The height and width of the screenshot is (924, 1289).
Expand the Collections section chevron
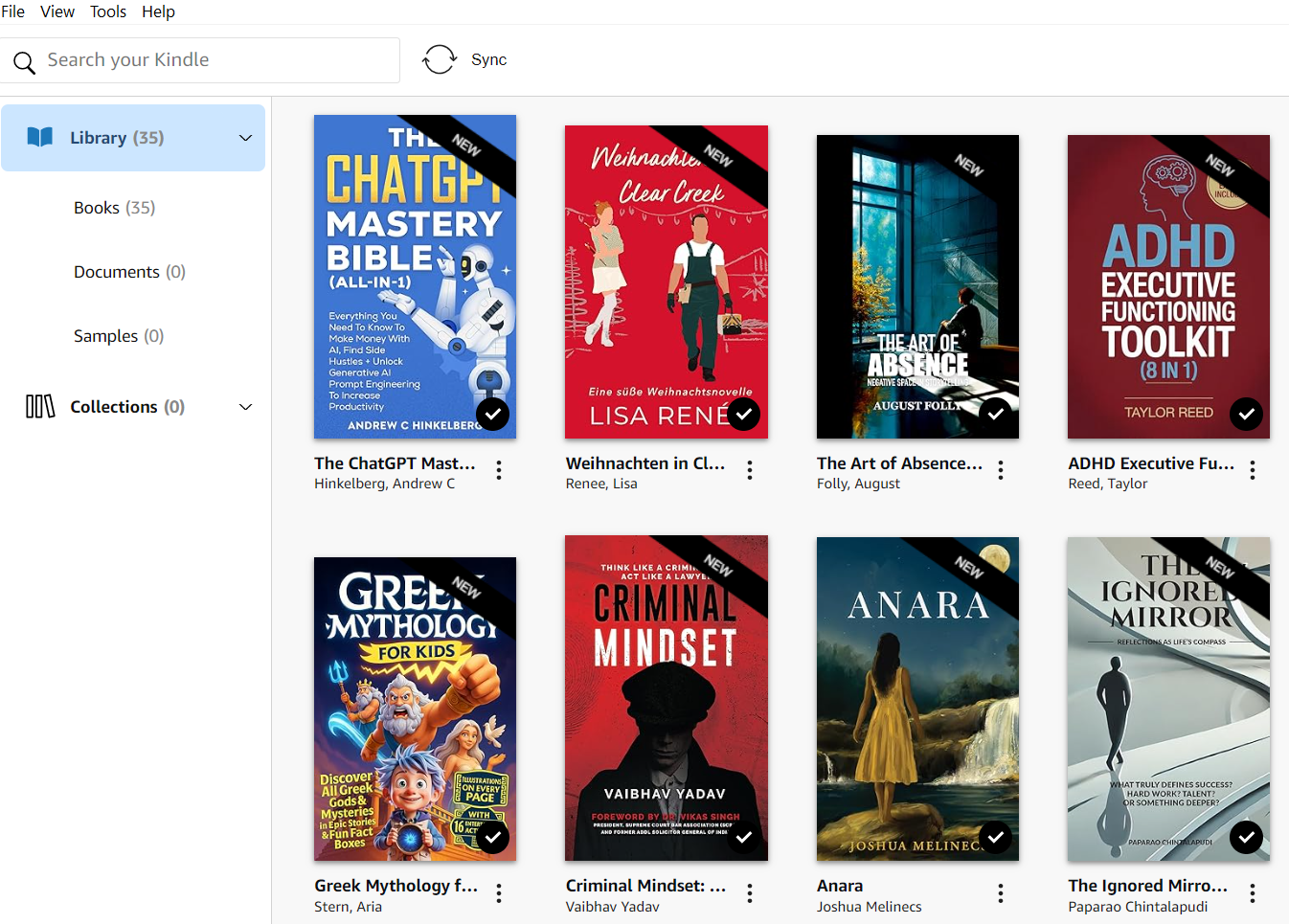click(x=245, y=407)
